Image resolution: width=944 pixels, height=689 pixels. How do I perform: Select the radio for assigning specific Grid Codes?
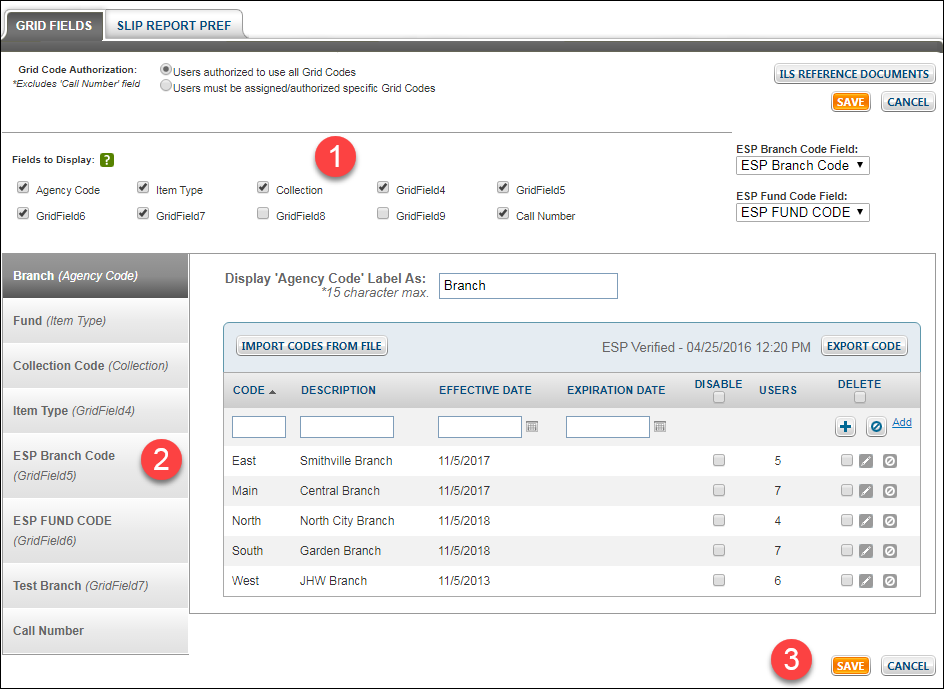click(164, 86)
